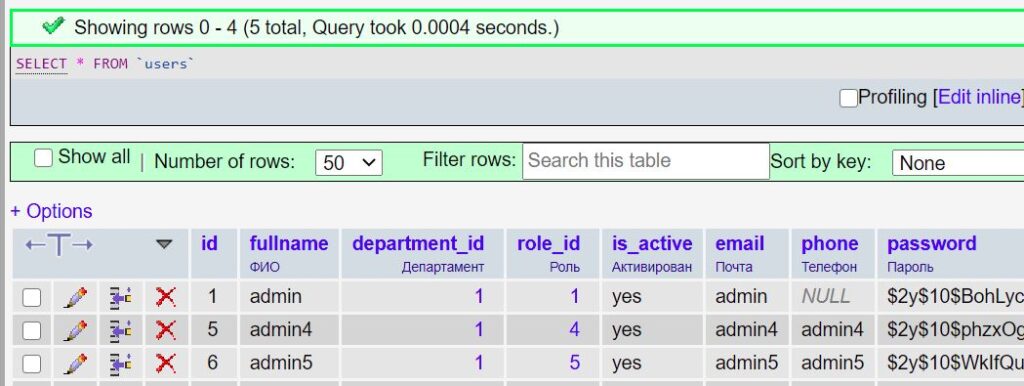The width and height of the screenshot is (1024, 386).
Task: Sort by the fullname column header
Action: pyautogui.click(x=289, y=244)
